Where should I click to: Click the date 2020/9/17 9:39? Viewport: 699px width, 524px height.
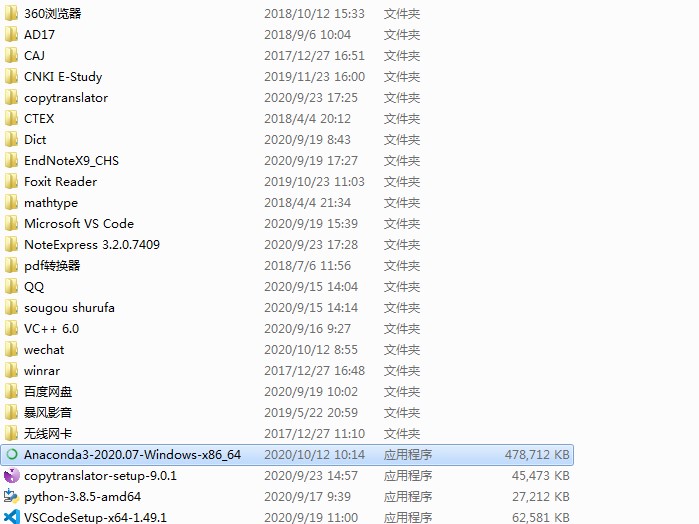pos(307,496)
